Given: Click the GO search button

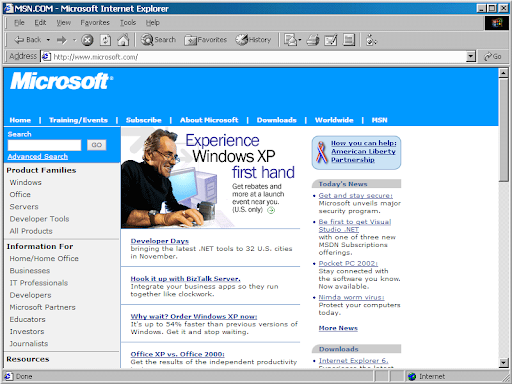Looking at the screenshot, I should click(x=97, y=145).
